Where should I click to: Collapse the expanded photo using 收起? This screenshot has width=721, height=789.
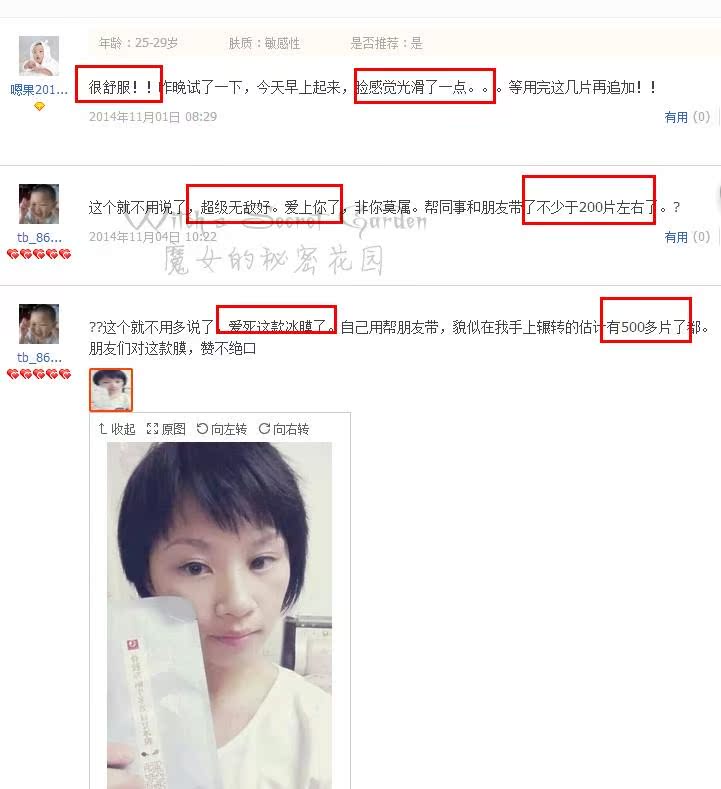pyautogui.click(x=117, y=429)
